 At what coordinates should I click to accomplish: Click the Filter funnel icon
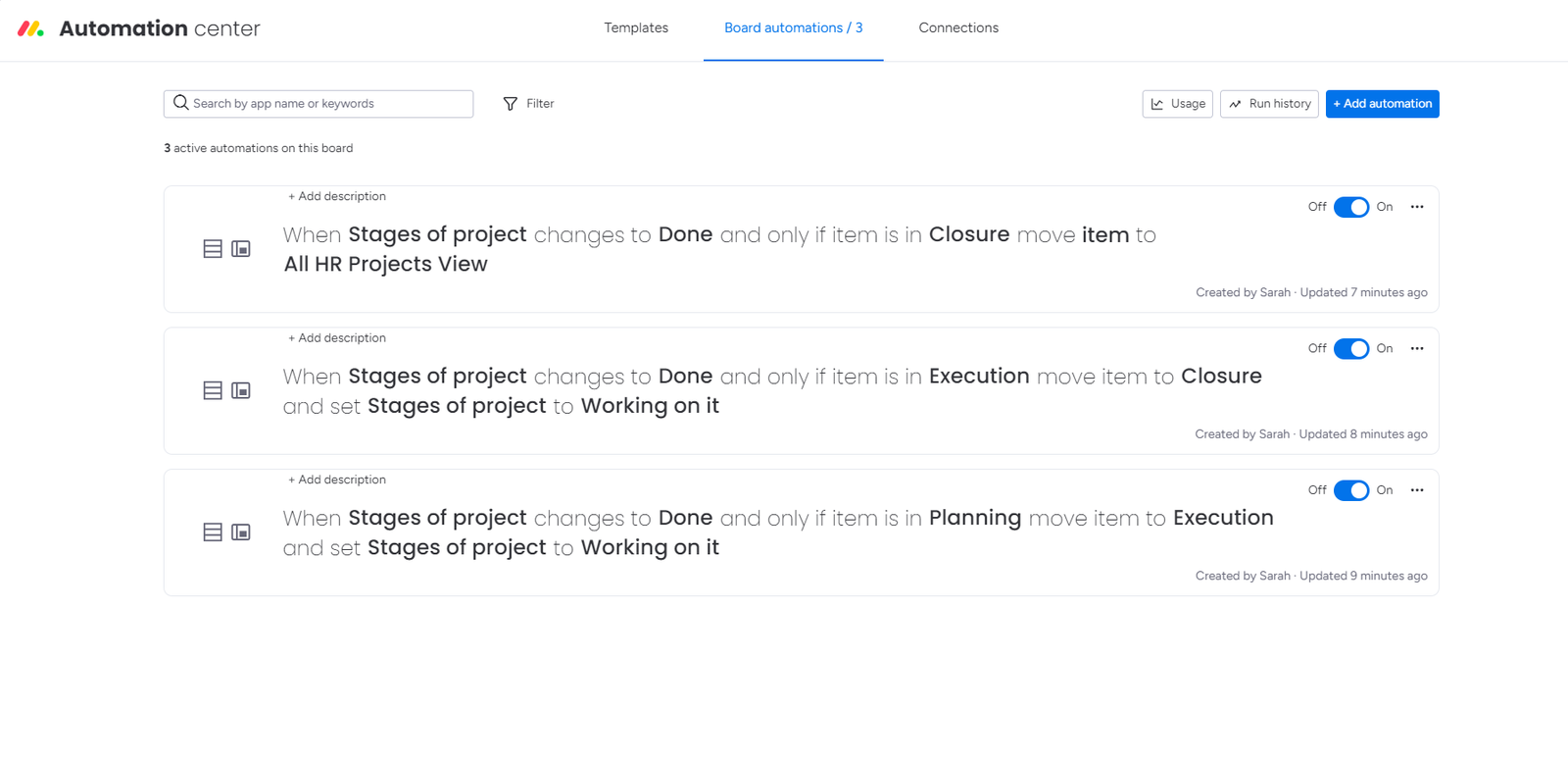tap(511, 104)
